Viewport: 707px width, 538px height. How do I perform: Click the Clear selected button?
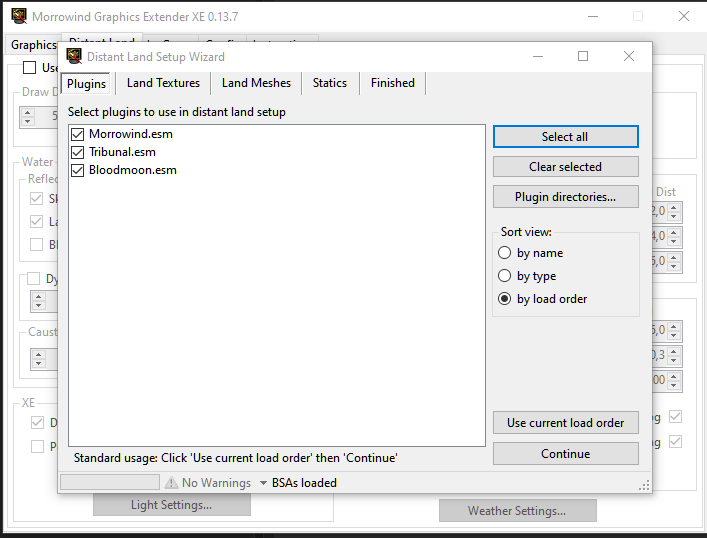coord(565,167)
